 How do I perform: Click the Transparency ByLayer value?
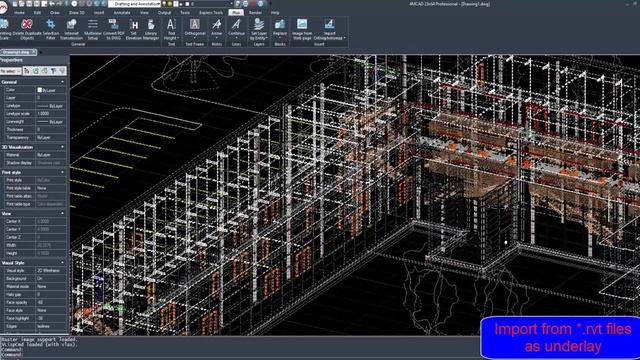pyautogui.click(x=51, y=138)
